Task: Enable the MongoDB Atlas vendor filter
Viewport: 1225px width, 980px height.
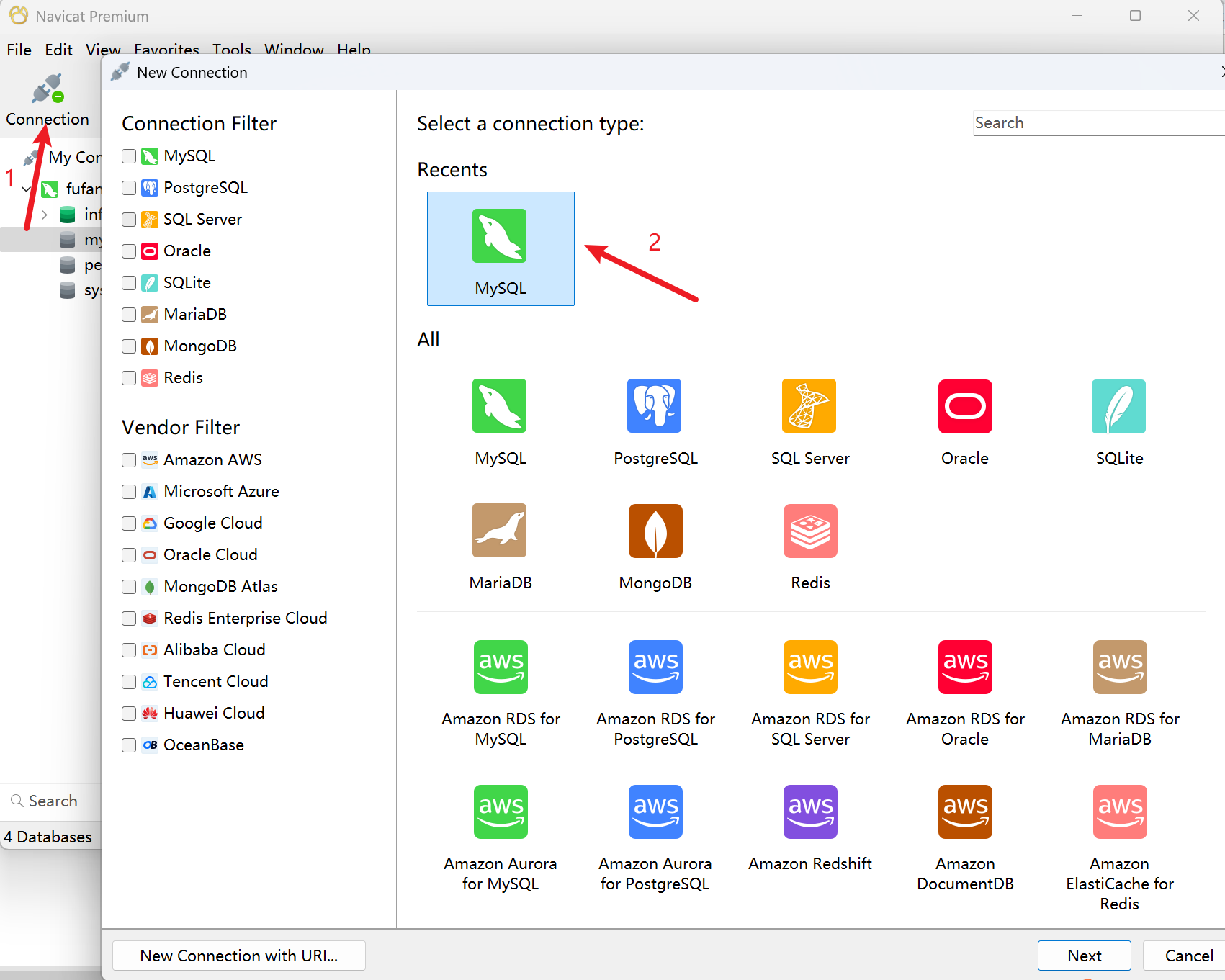Action: click(129, 587)
